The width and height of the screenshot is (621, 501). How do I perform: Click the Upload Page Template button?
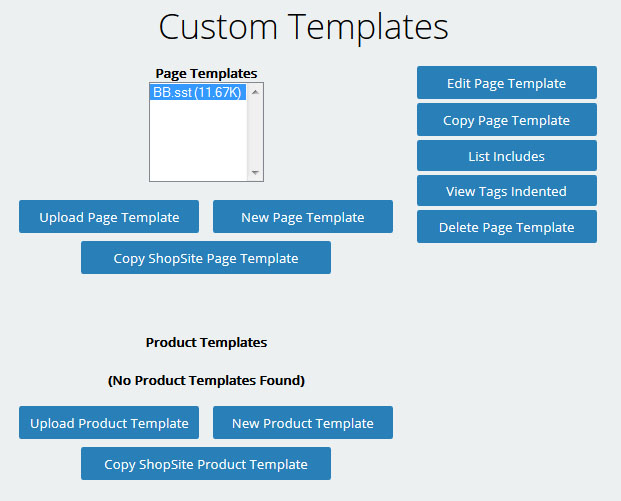109,217
